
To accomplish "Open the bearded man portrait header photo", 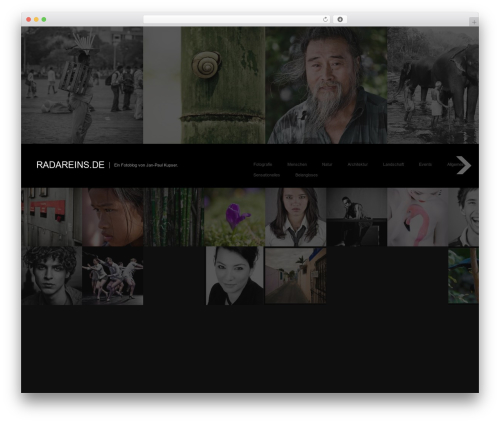I will [326, 85].
